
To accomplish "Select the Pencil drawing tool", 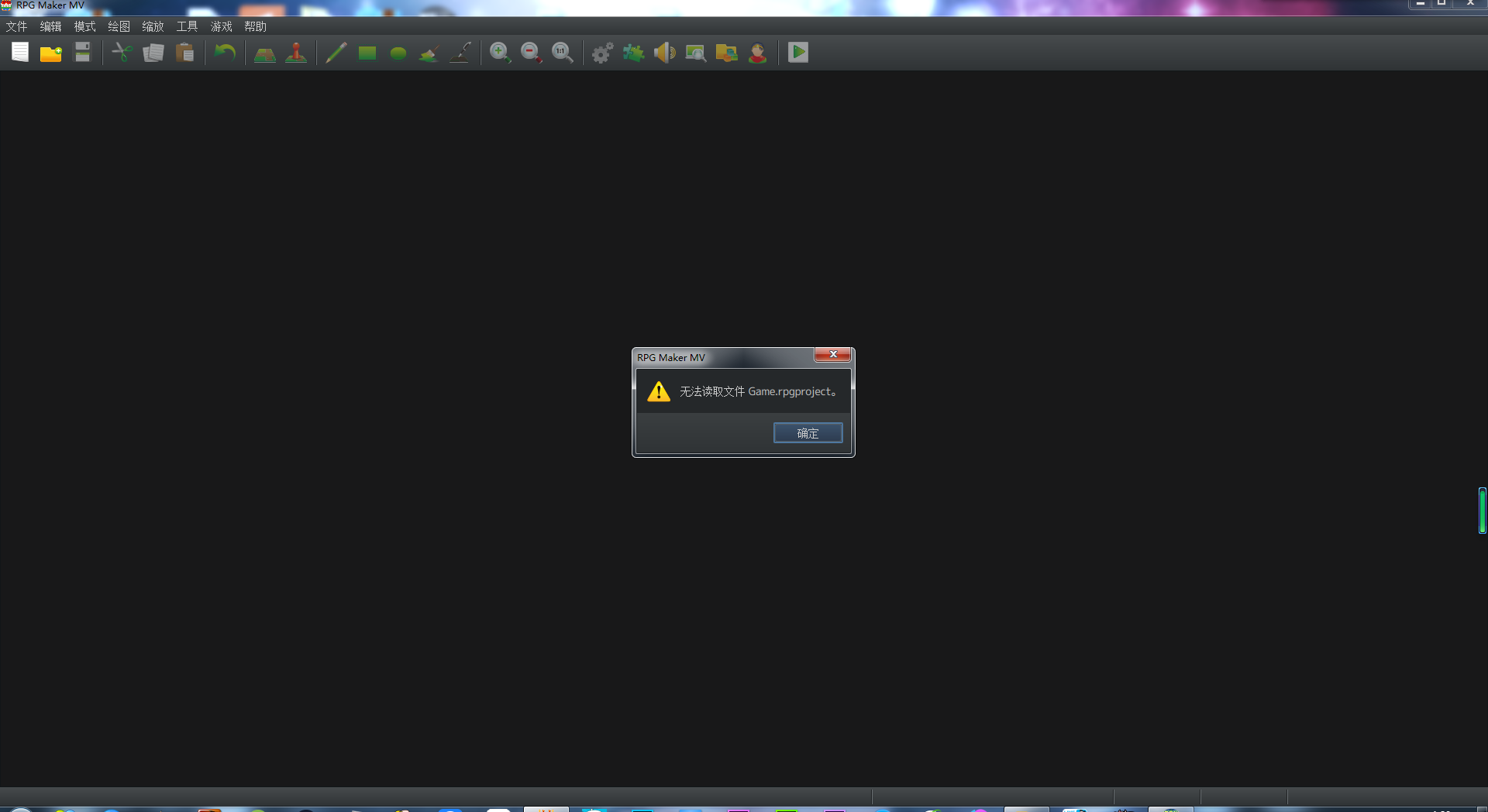I will 336,53.
